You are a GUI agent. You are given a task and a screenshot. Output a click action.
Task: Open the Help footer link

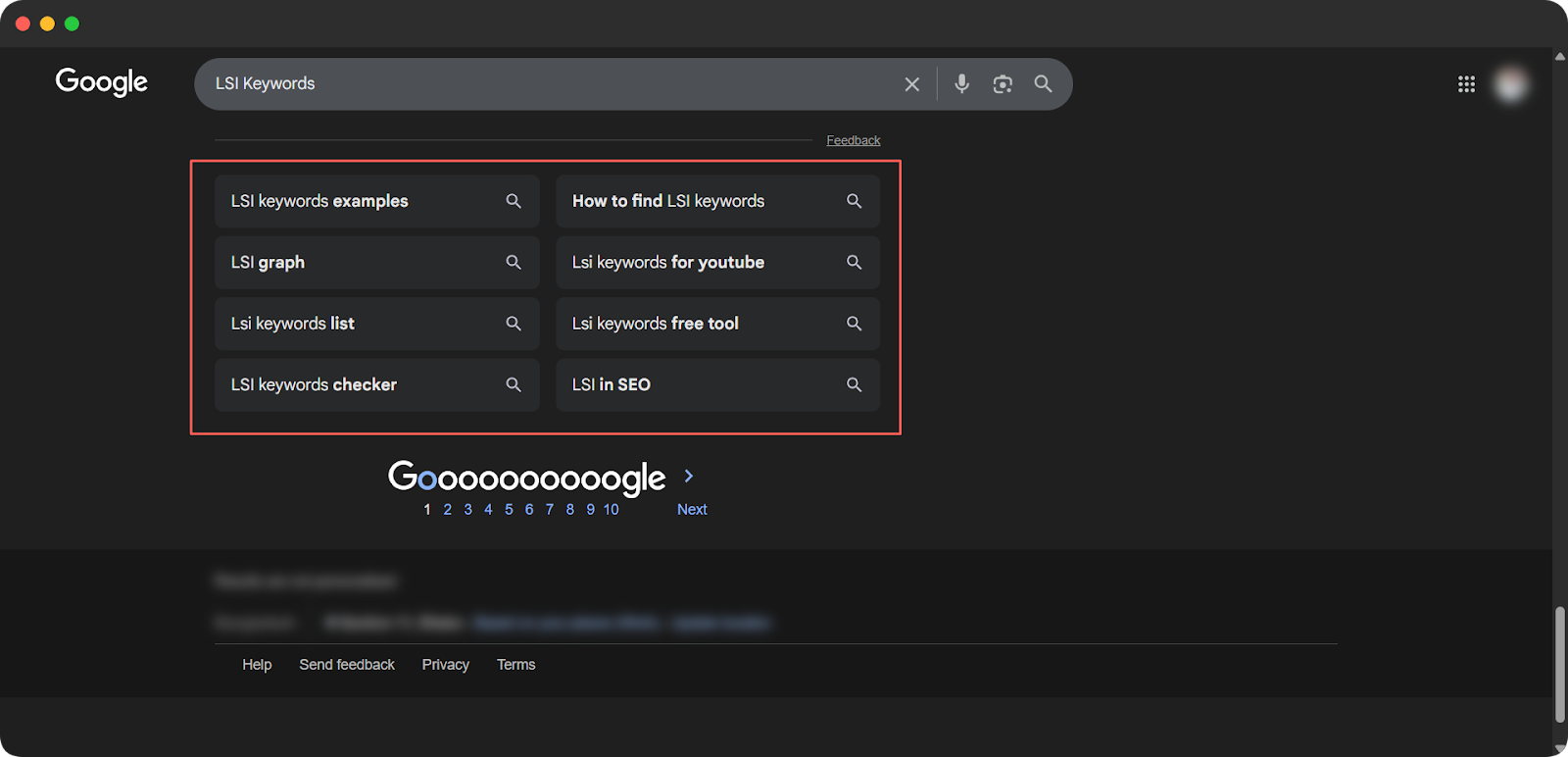pyautogui.click(x=257, y=665)
